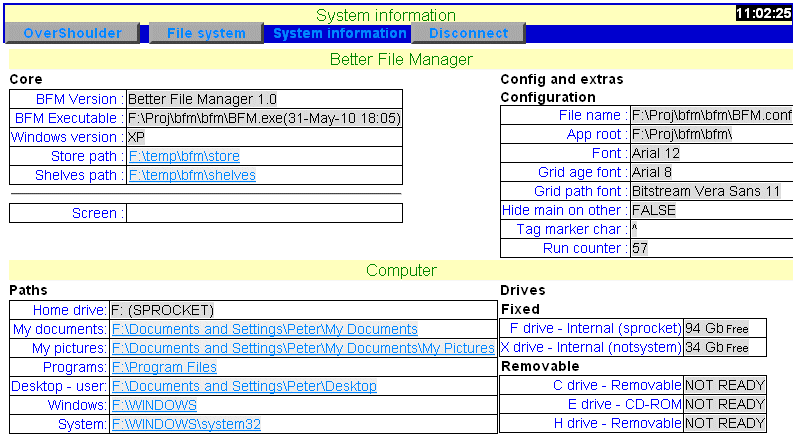Open the F:\WINDOWS\system32 link
Screen dimensions: 793x436
point(186,424)
